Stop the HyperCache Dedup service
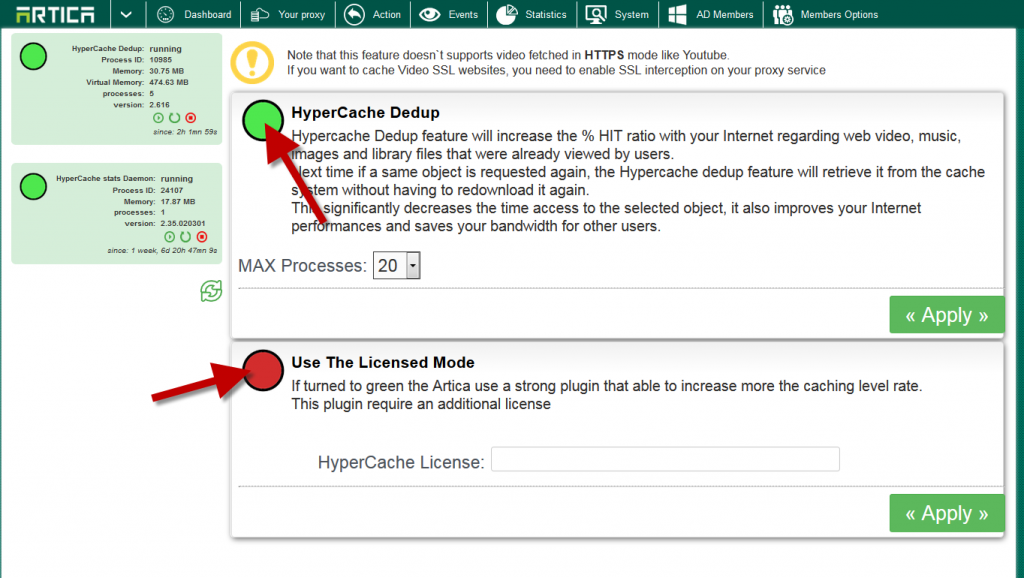The height and width of the screenshot is (578, 1024). (191, 118)
